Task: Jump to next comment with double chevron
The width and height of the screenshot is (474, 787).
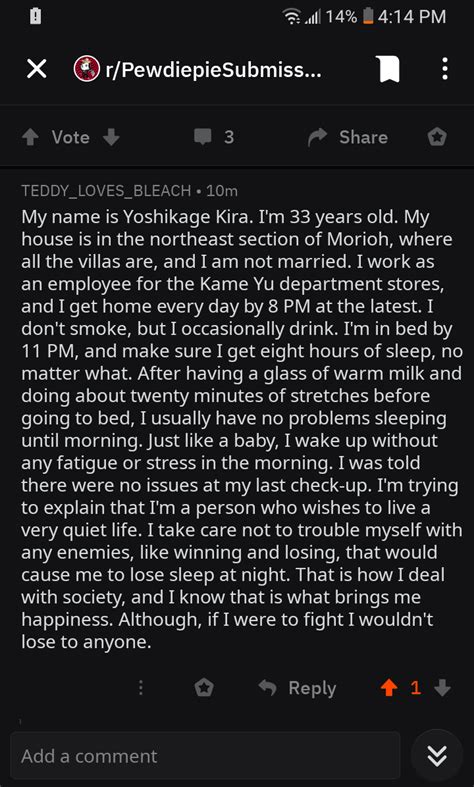Action: pyautogui.click(x=436, y=755)
